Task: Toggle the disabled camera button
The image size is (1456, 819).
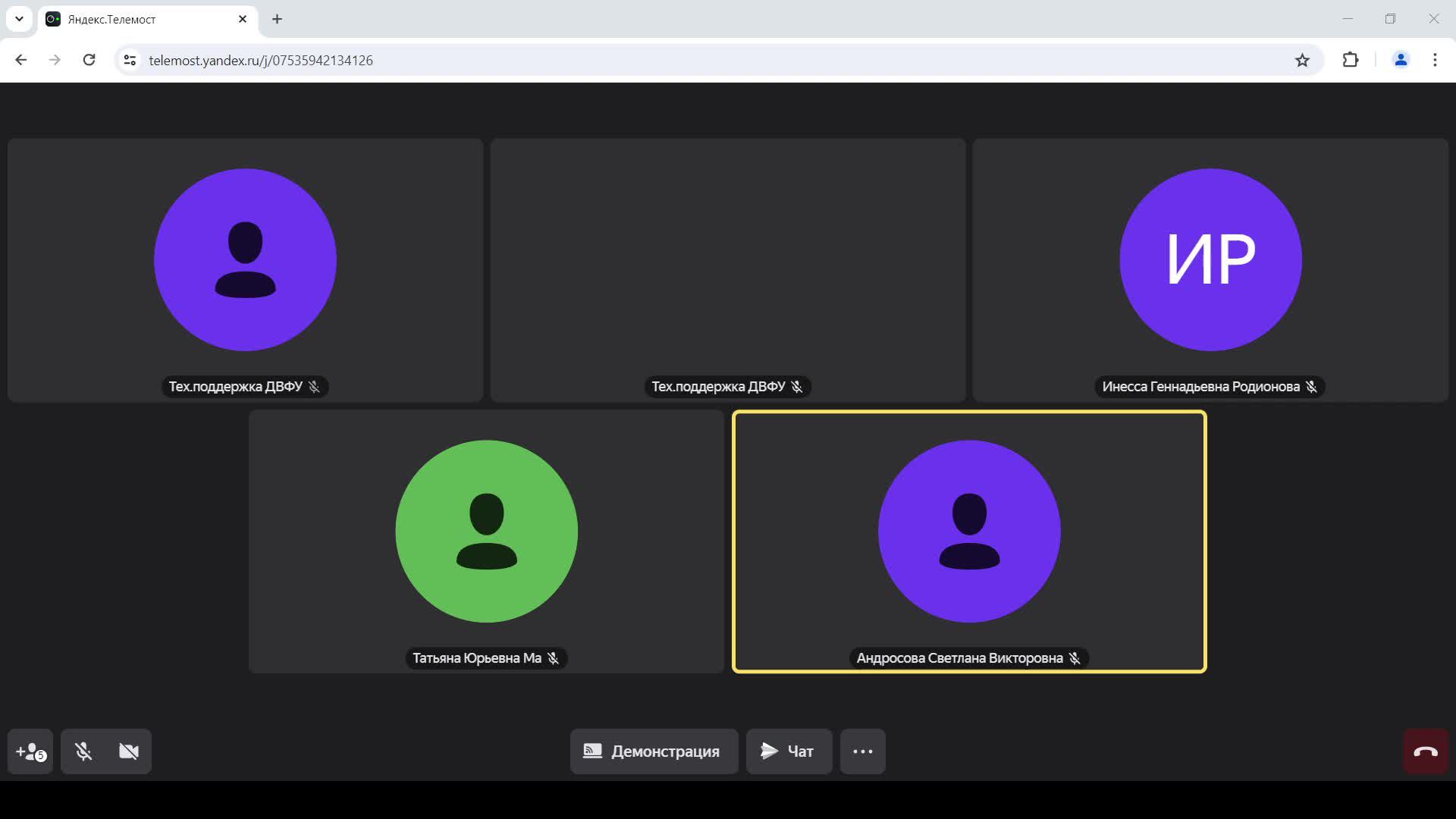Action: (x=129, y=752)
